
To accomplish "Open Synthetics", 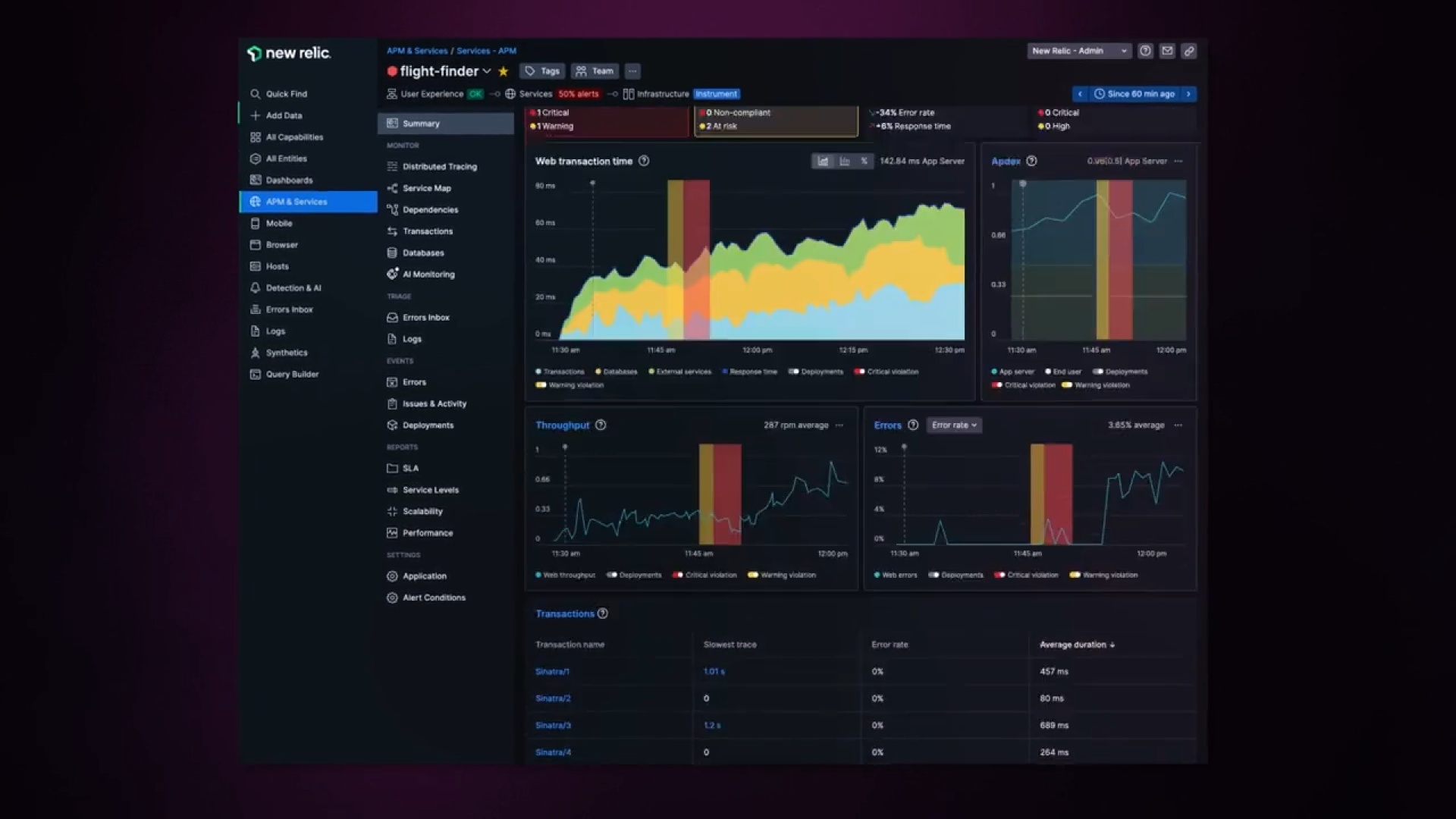I will pyautogui.click(x=279, y=353).
